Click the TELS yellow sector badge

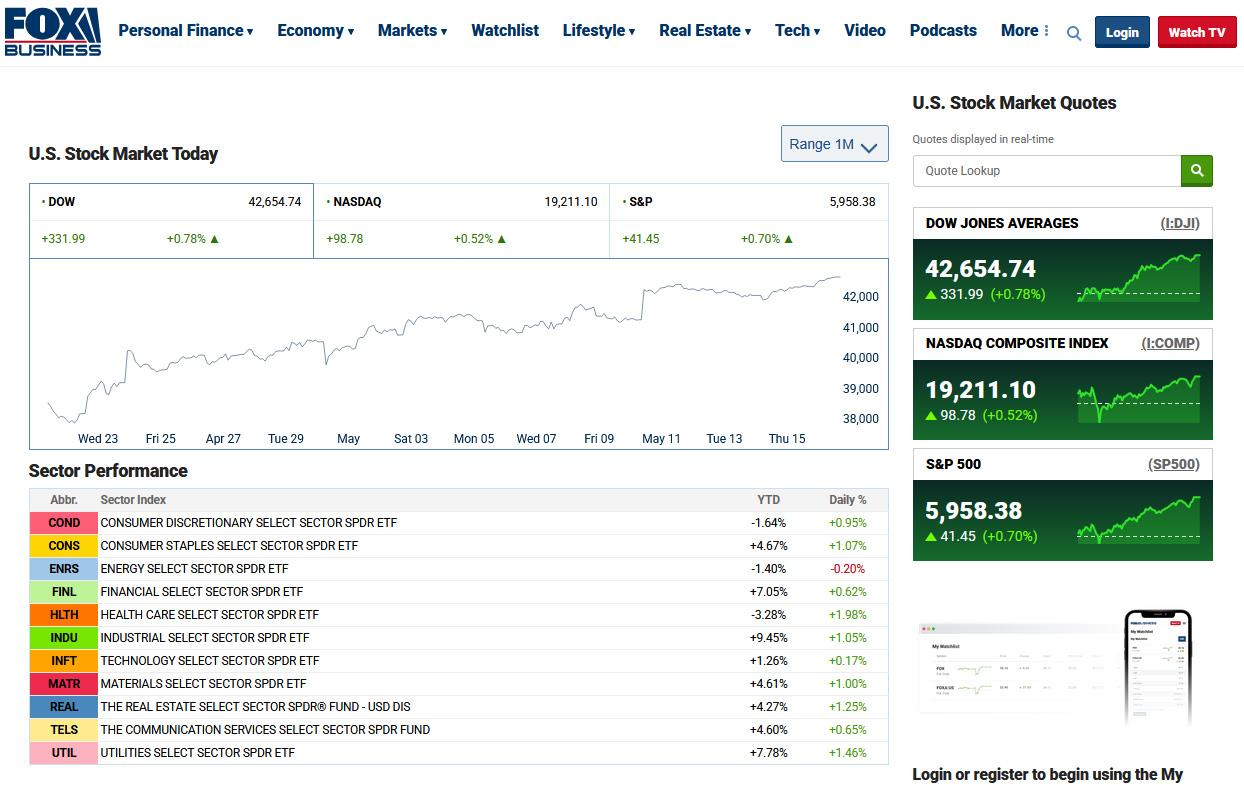pyautogui.click(x=64, y=730)
